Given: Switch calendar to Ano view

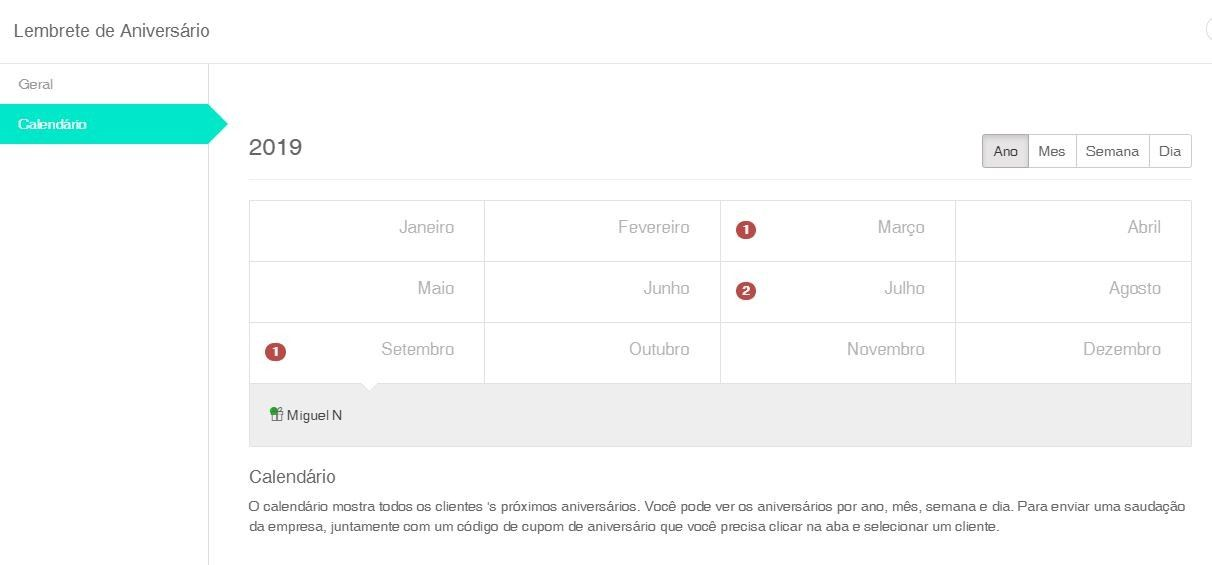Looking at the screenshot, I should click(1005, 151).
